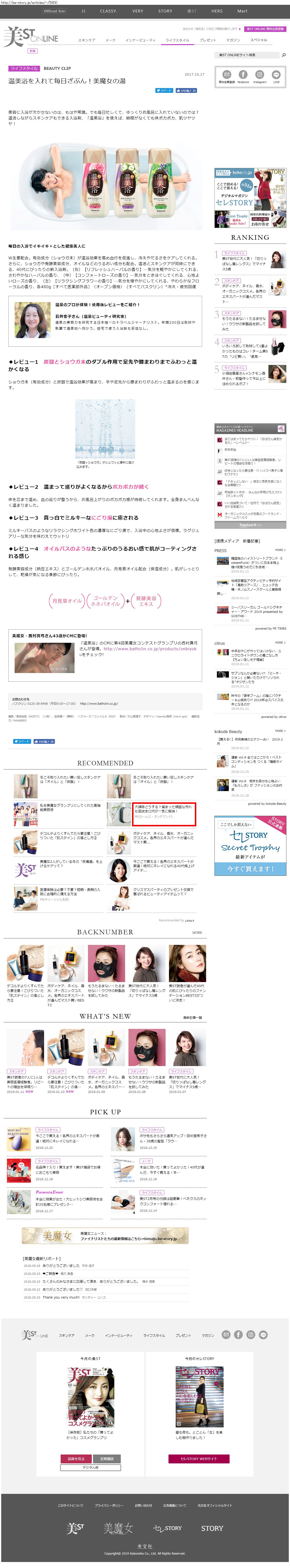
Task: Click the Facebook Like button below article credits
Action: (x=44, y=741)
